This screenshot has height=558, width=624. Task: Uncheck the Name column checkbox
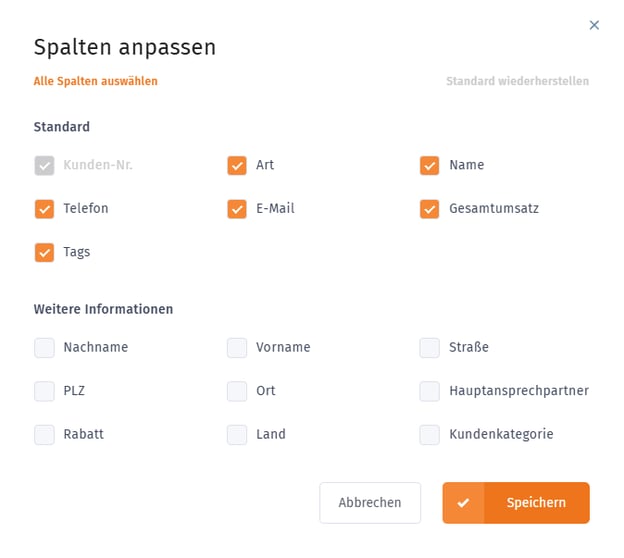tap(430, 166)
